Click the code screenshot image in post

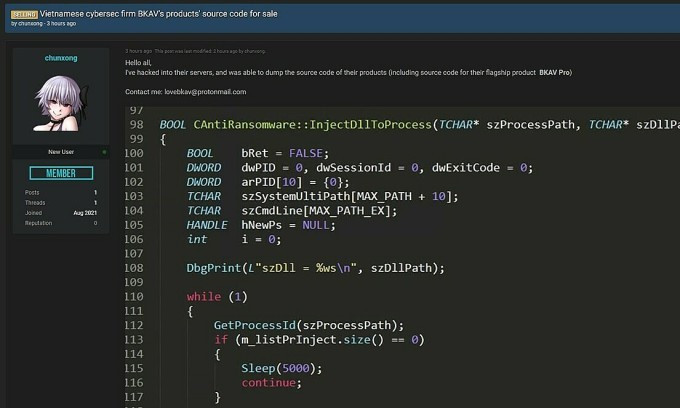(402, 257)
